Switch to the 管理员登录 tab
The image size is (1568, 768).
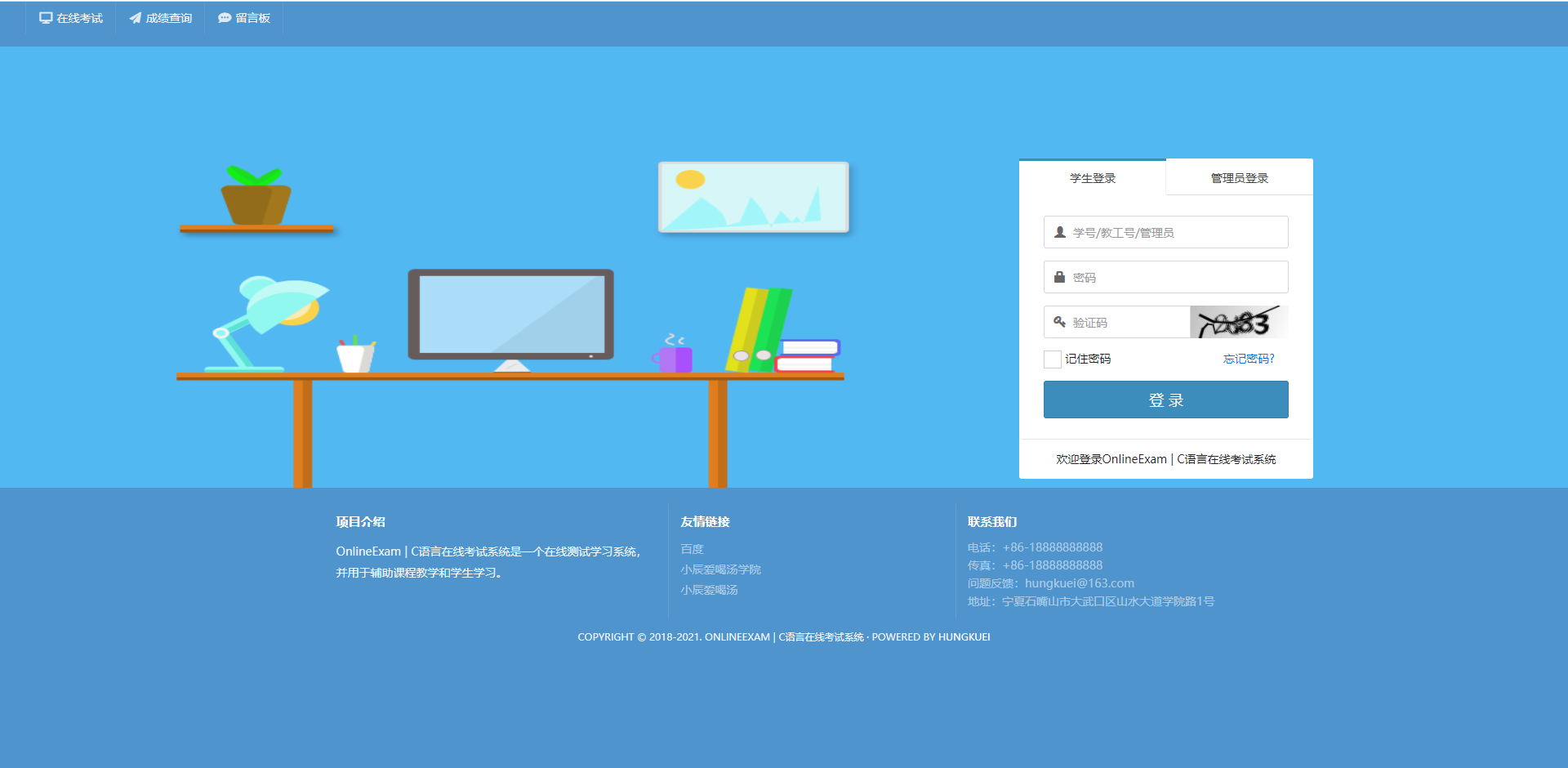(x=1239, y=177)
